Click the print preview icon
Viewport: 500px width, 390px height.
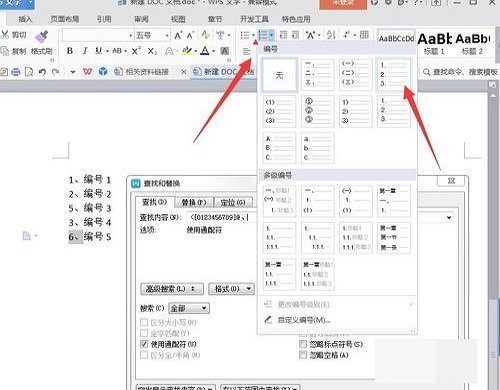[x=29, y=72]
